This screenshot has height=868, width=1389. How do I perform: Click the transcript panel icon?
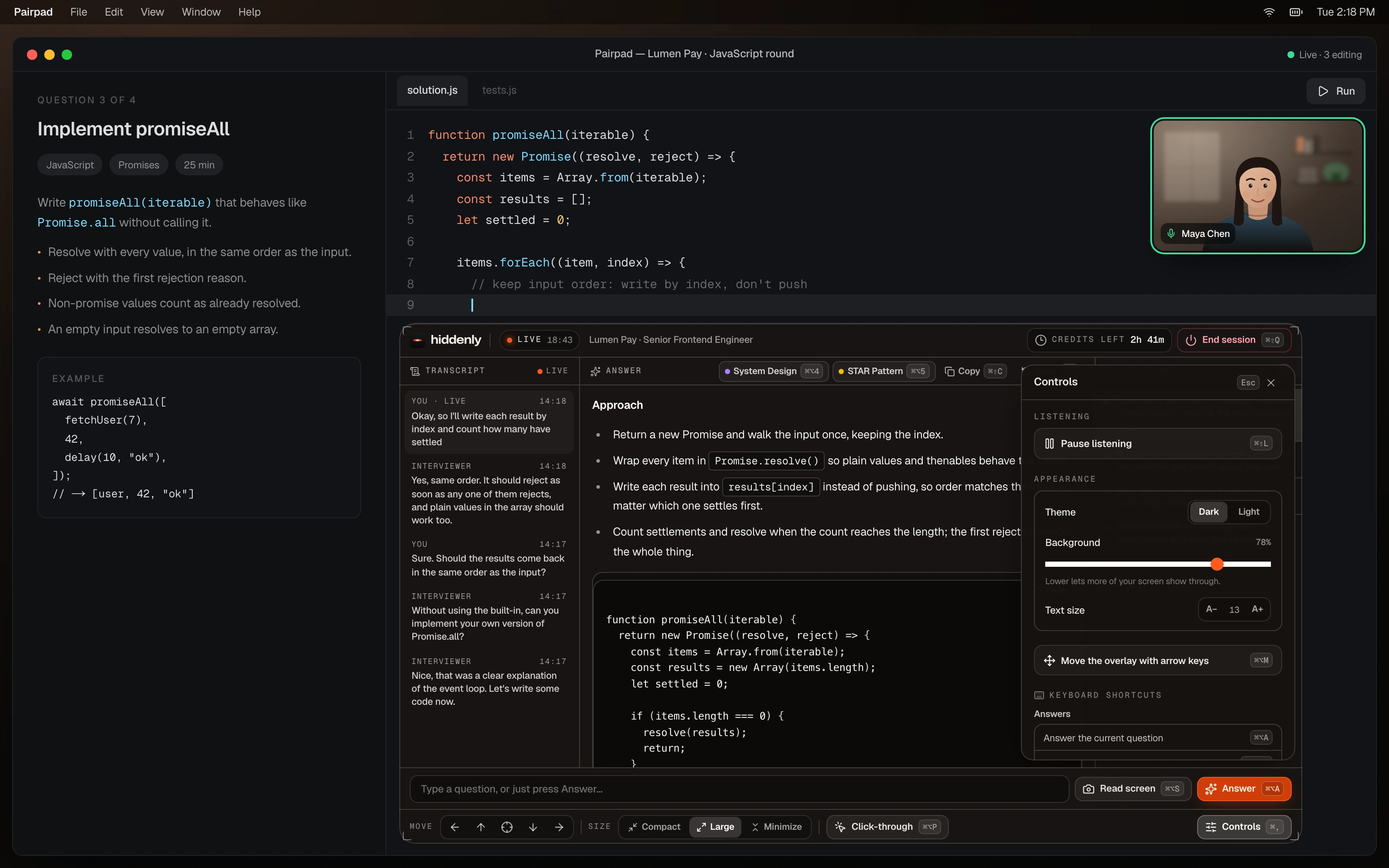pyautogui.click(x=415, y=372)
